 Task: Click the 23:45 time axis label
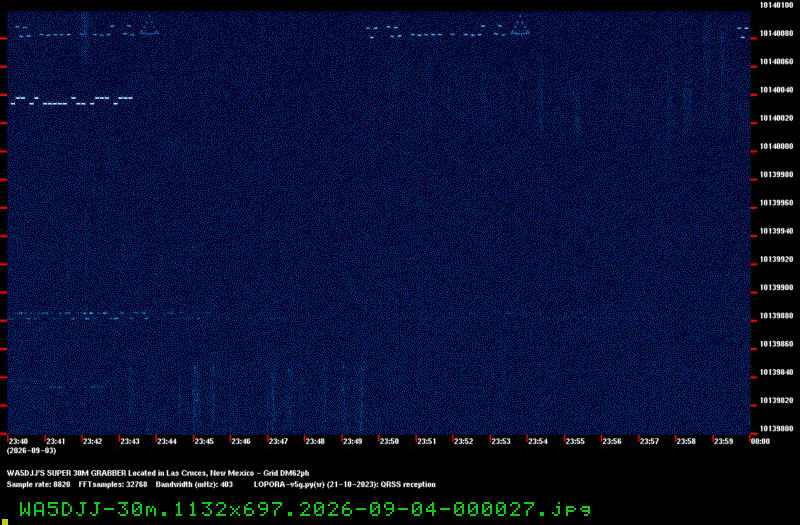(204, 441)
